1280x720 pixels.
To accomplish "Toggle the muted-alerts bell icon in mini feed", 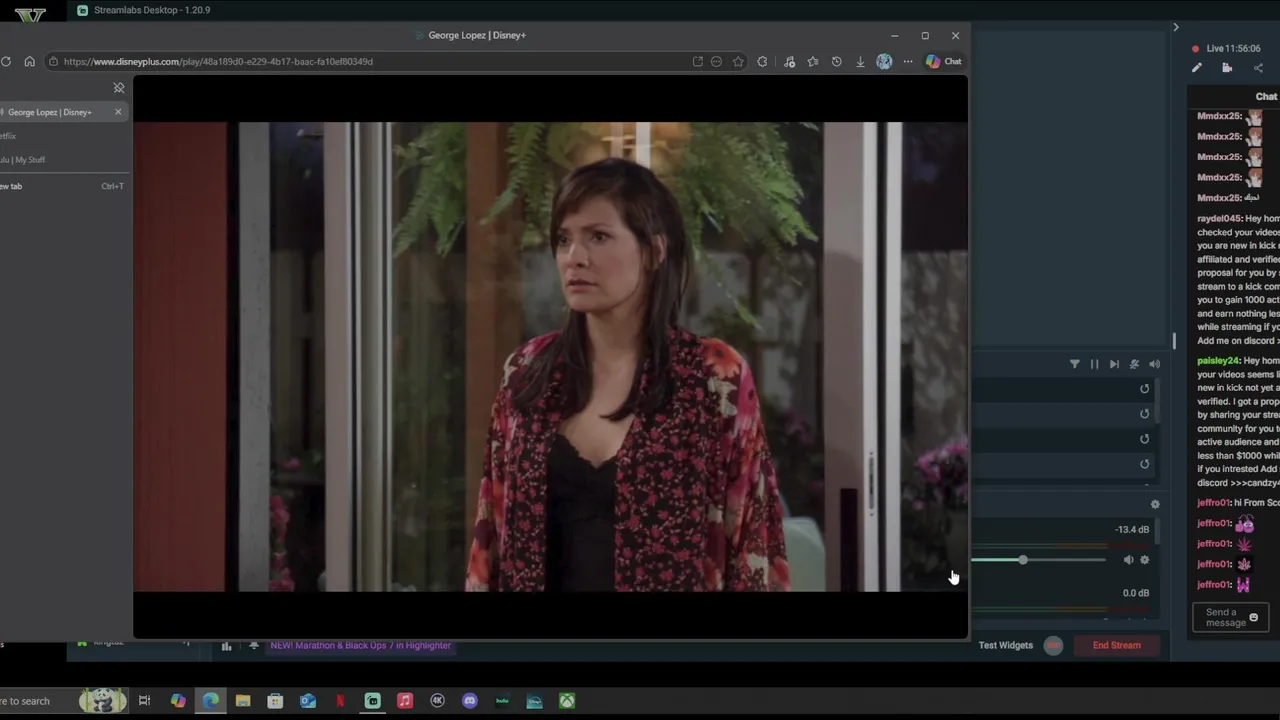I will tap(1134, 364).
